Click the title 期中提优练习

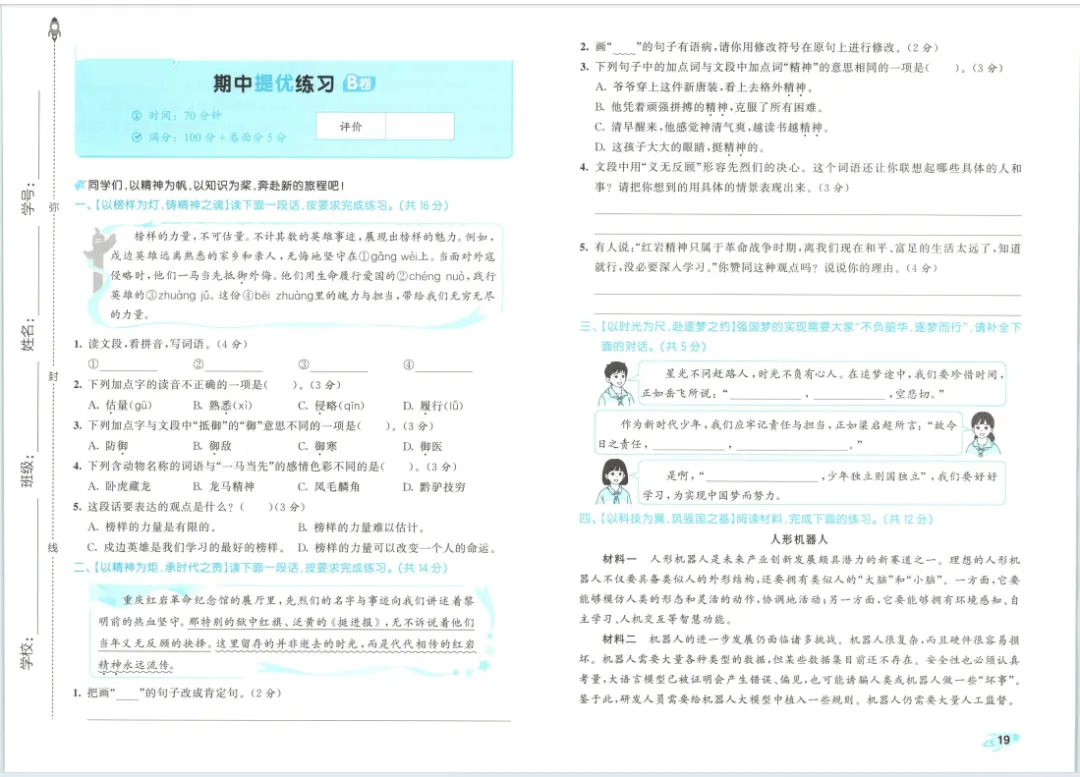273,83
